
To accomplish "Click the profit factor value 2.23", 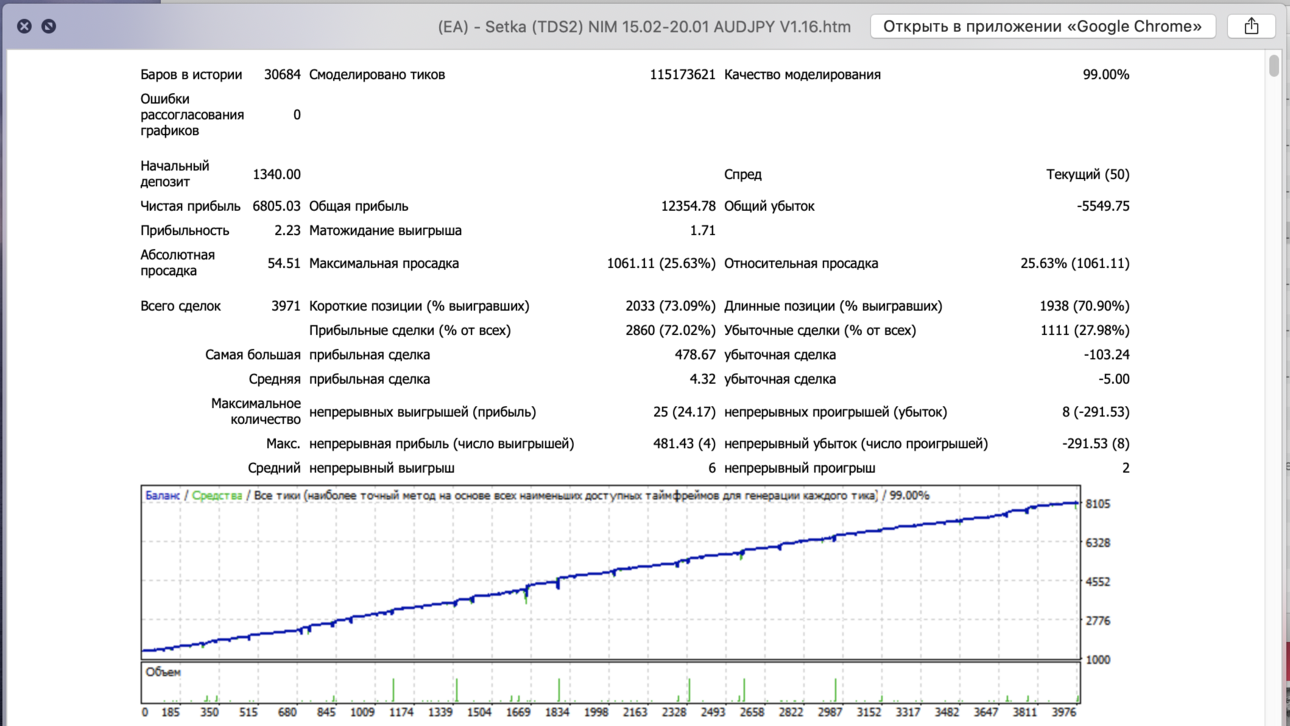I will coord(287,230).
